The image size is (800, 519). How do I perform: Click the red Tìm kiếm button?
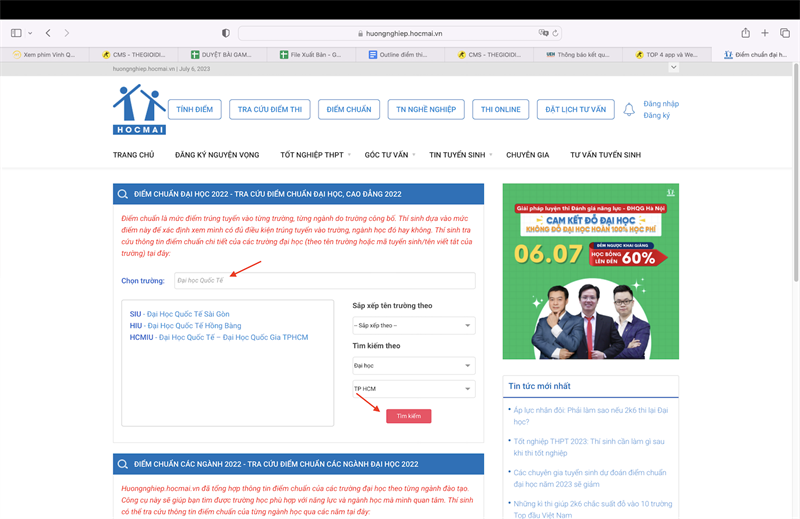409,416
